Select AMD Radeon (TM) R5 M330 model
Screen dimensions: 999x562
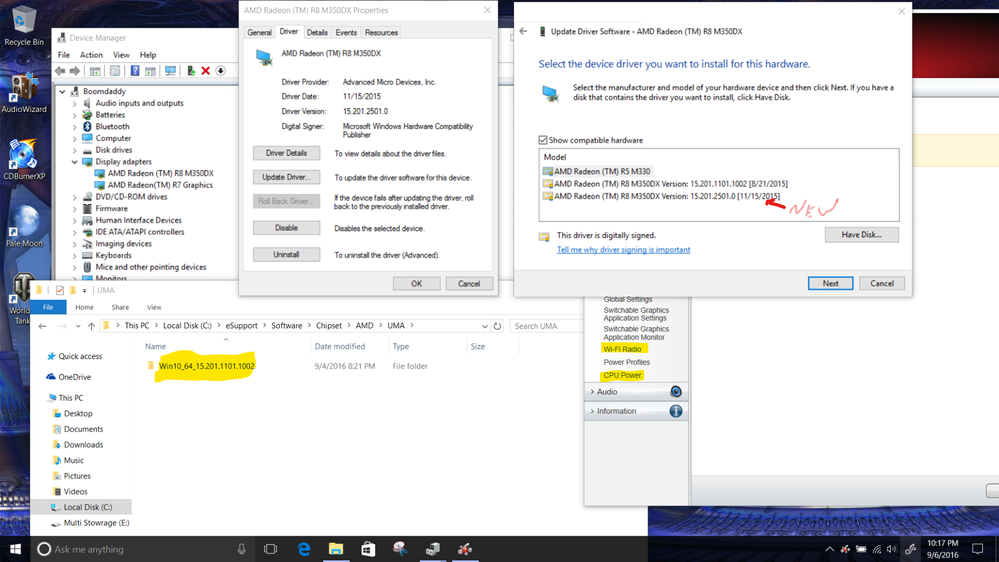point(601,171)
